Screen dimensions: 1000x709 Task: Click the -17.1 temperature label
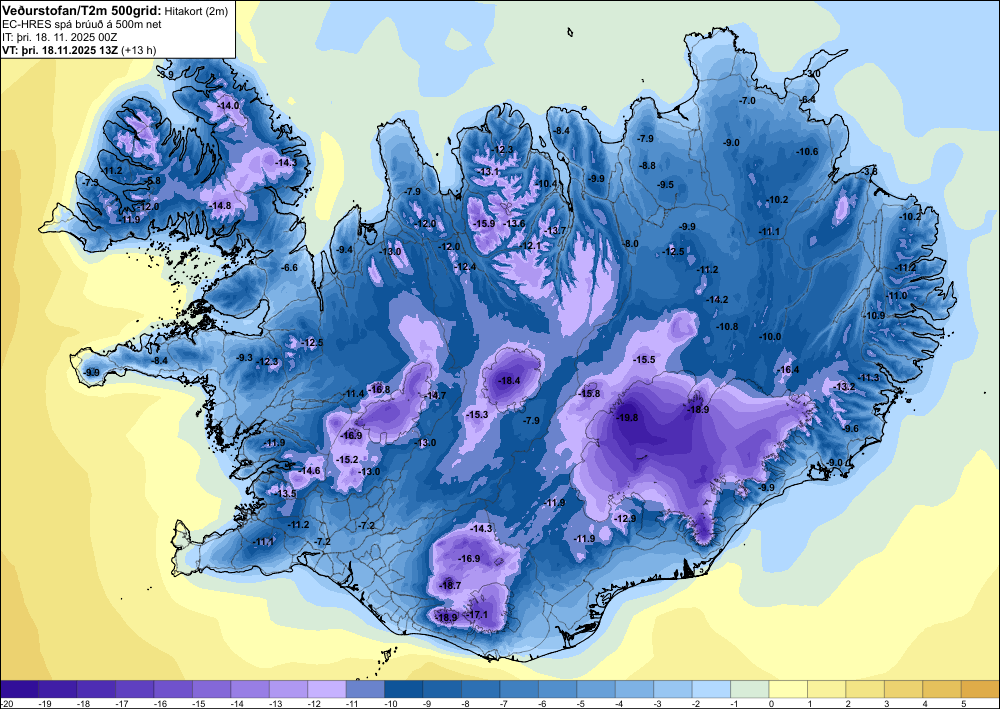(477, 615)
